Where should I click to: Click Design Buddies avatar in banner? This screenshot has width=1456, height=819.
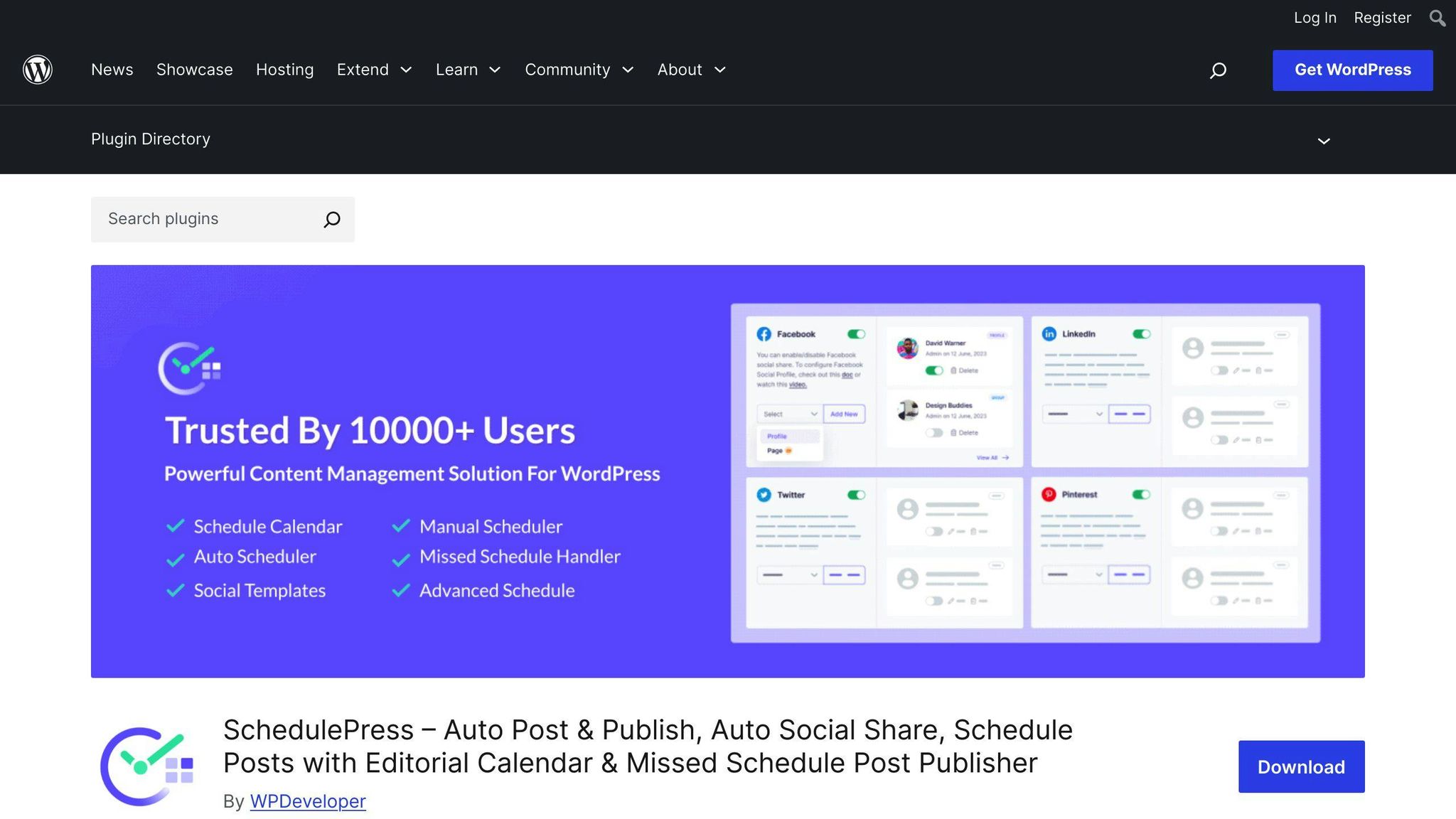pos(907,410)
